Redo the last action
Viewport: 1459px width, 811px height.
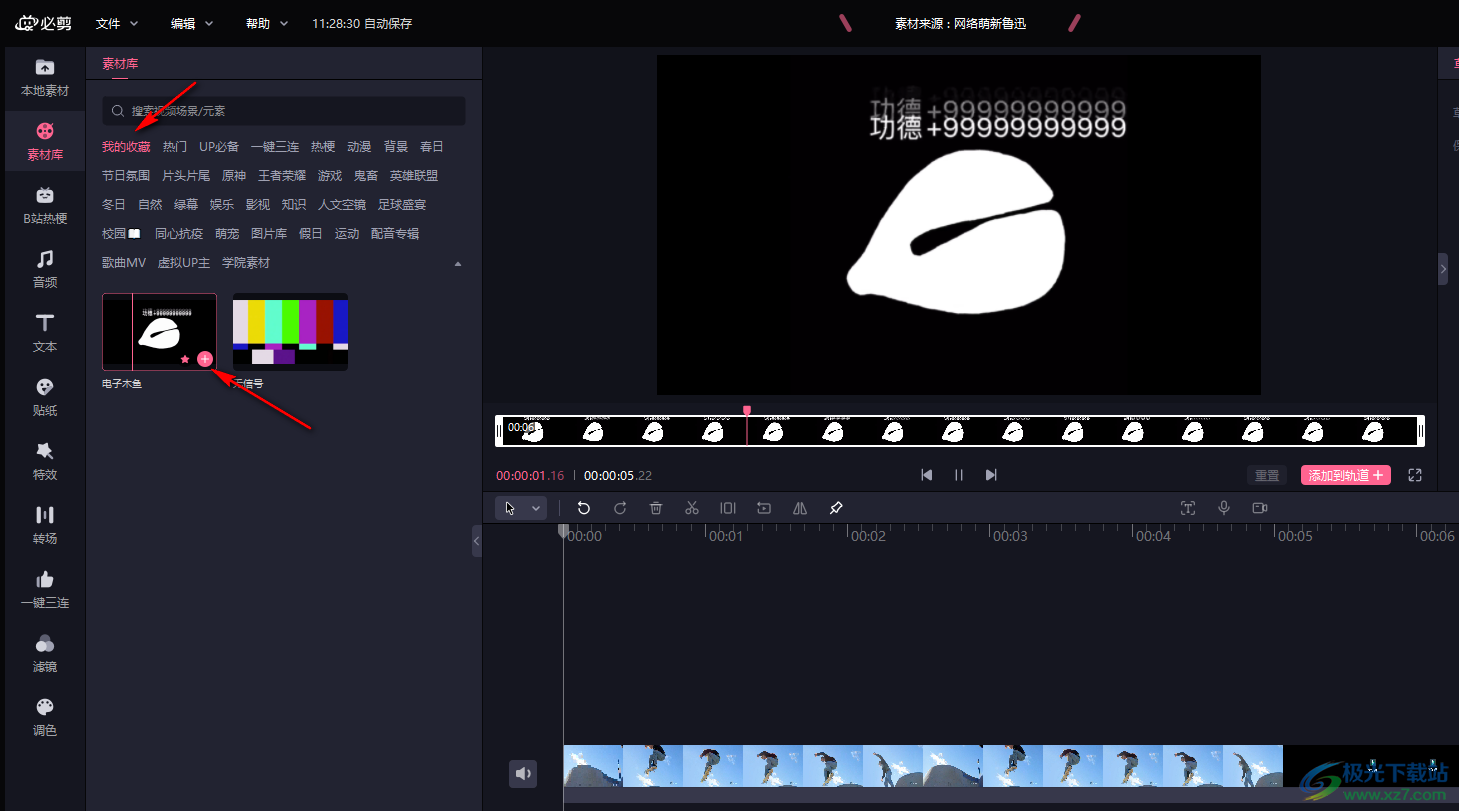tap(620, 508)
